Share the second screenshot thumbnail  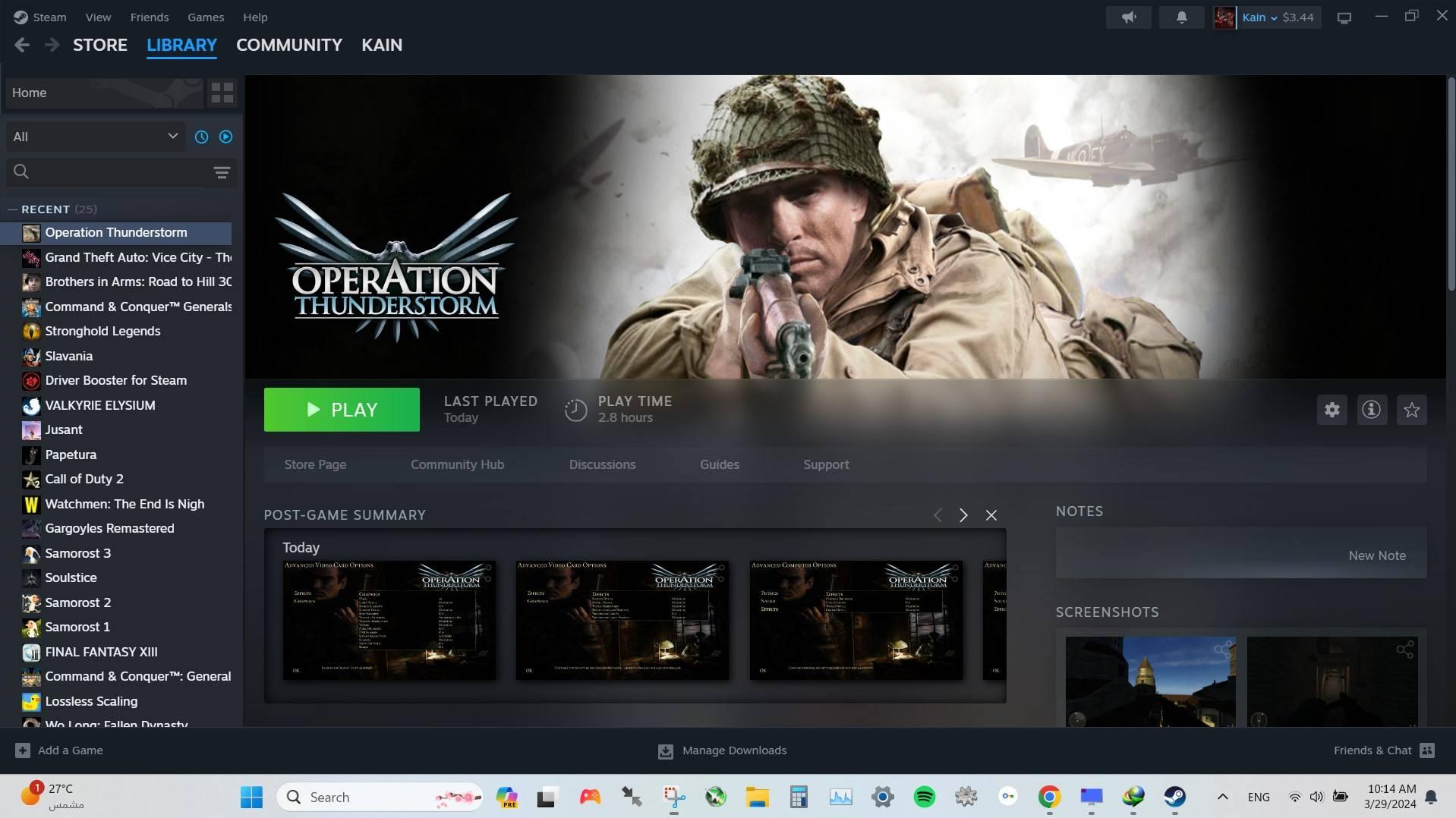1404,650
